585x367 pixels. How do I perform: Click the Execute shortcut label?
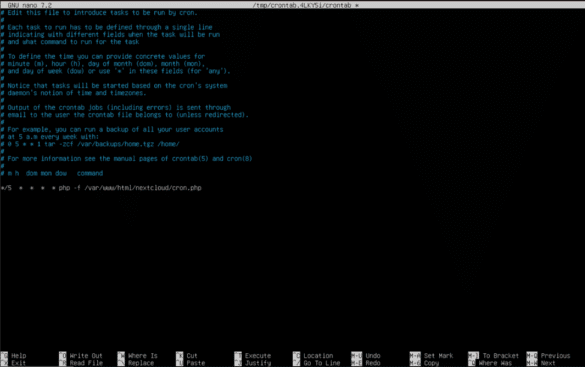[x=258, y=356]
